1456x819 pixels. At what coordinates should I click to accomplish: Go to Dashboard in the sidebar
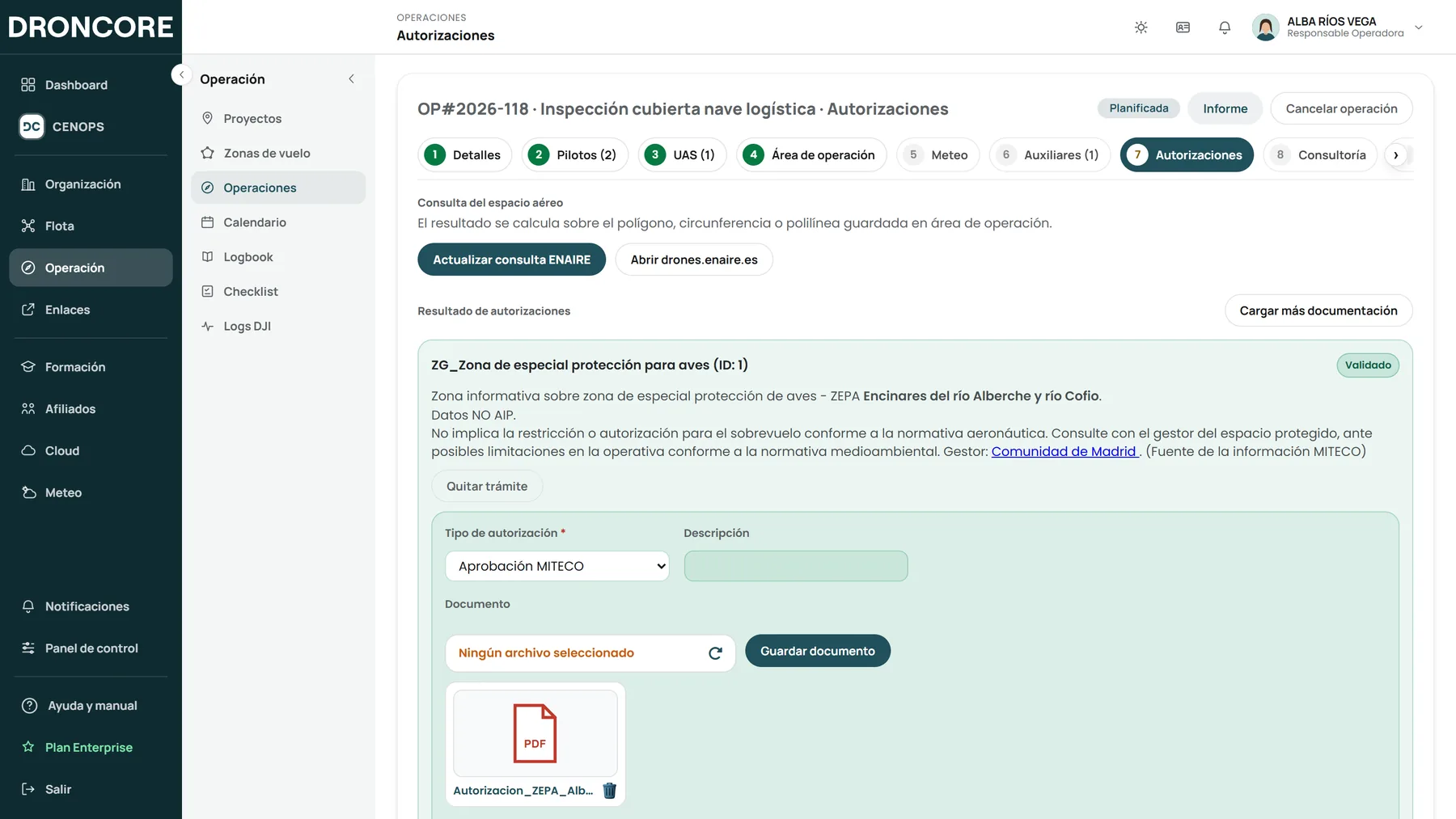91,85
